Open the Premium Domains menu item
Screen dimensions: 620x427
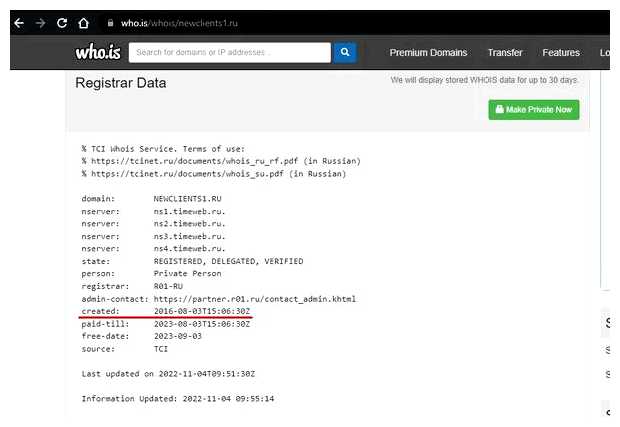pos(428,53)
